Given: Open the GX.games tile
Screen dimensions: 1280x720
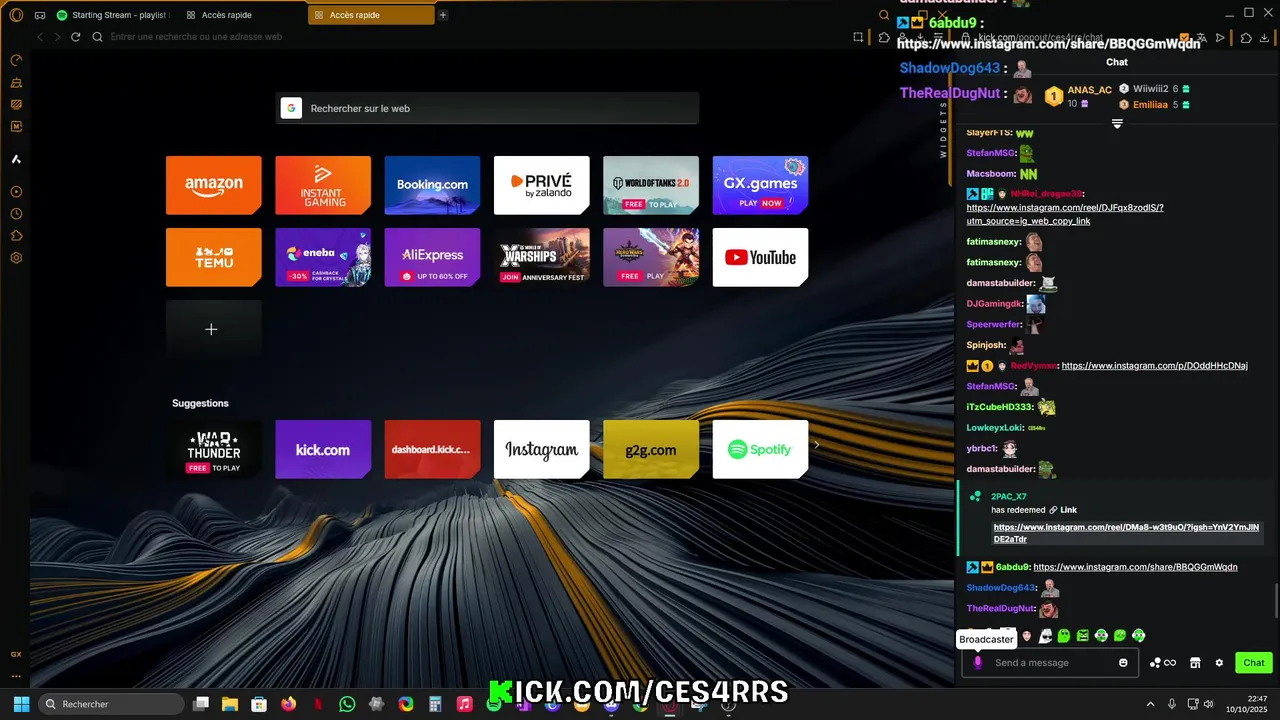Looking at the screenshot, I should 760,185.
